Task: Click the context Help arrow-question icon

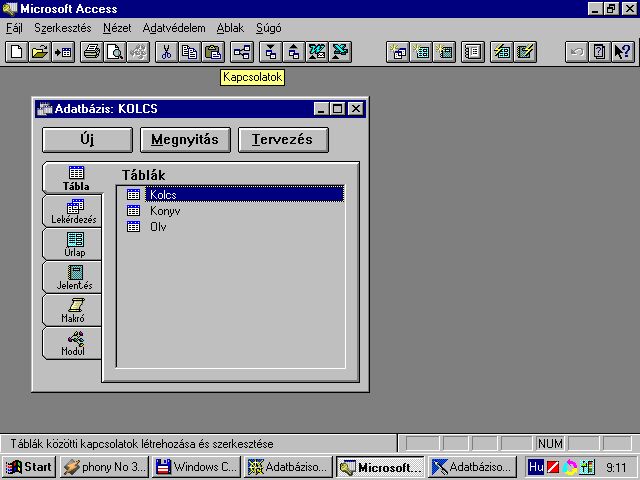Action: [x=623, y=52]
